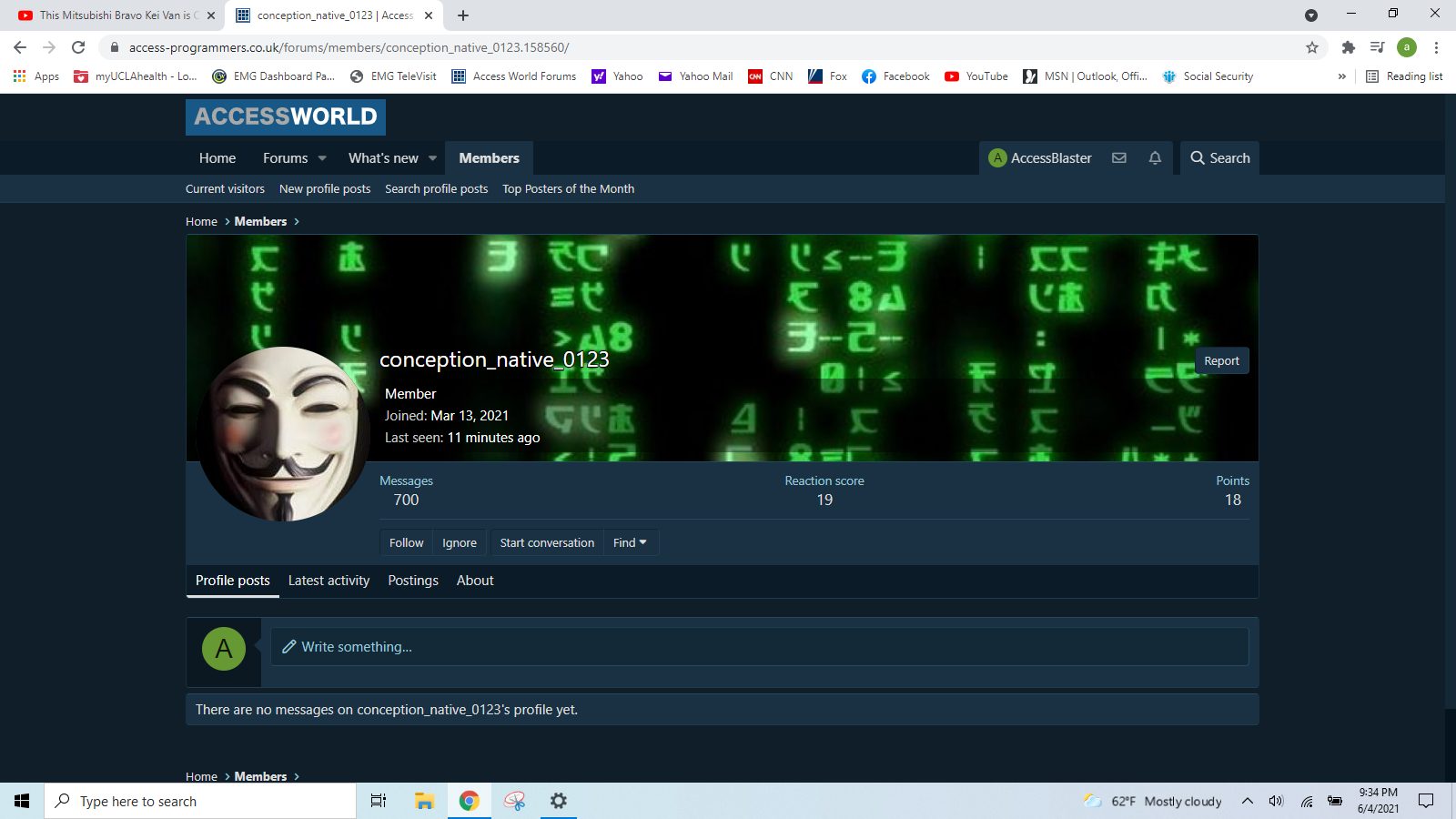Open the EMG Dashboard bookmark
This screenshot has width=1456, height=819.
pyautogui.click(x=274, y=76)
